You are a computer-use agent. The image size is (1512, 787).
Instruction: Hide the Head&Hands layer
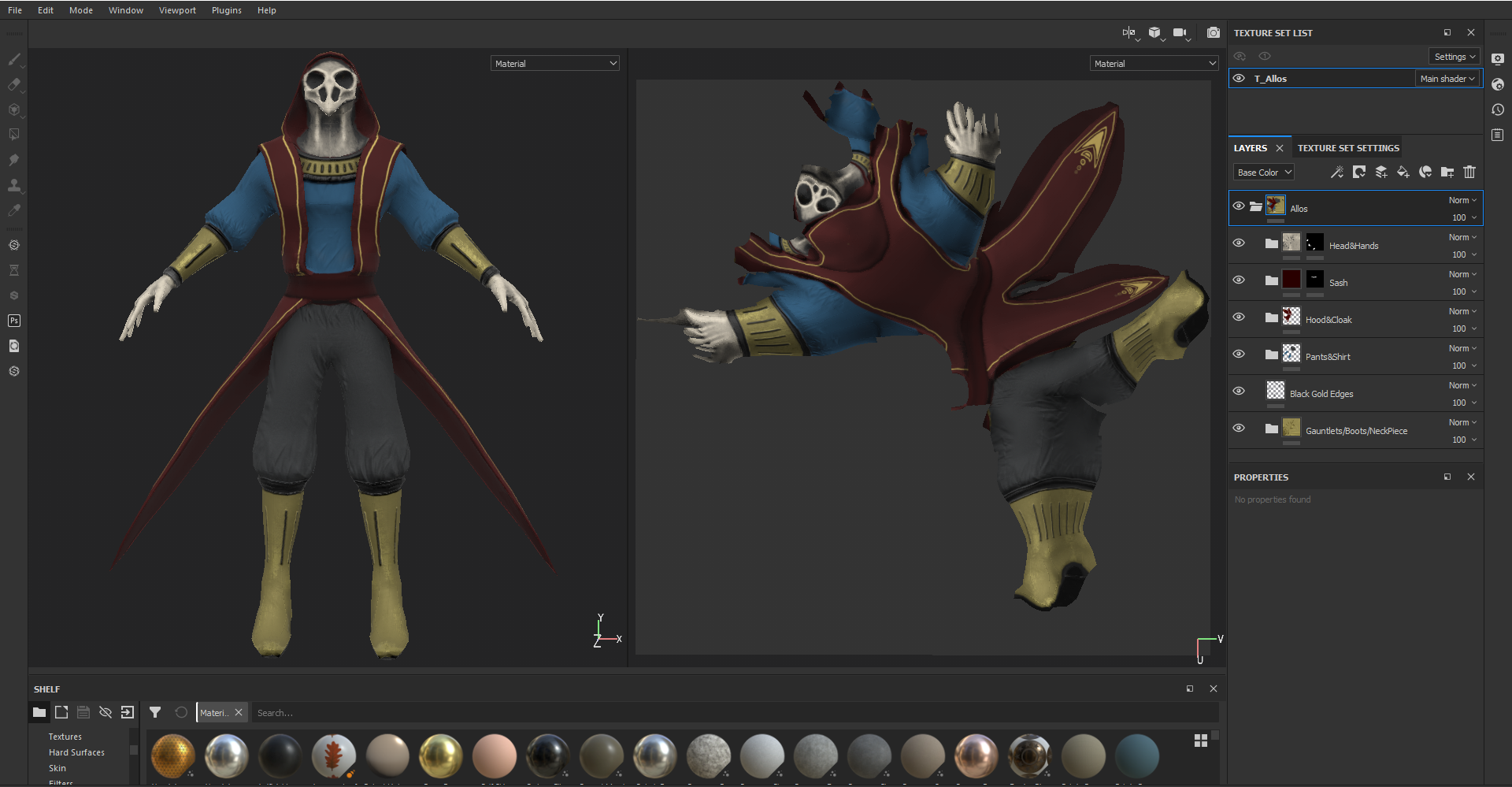click(x=1239, y=243)
